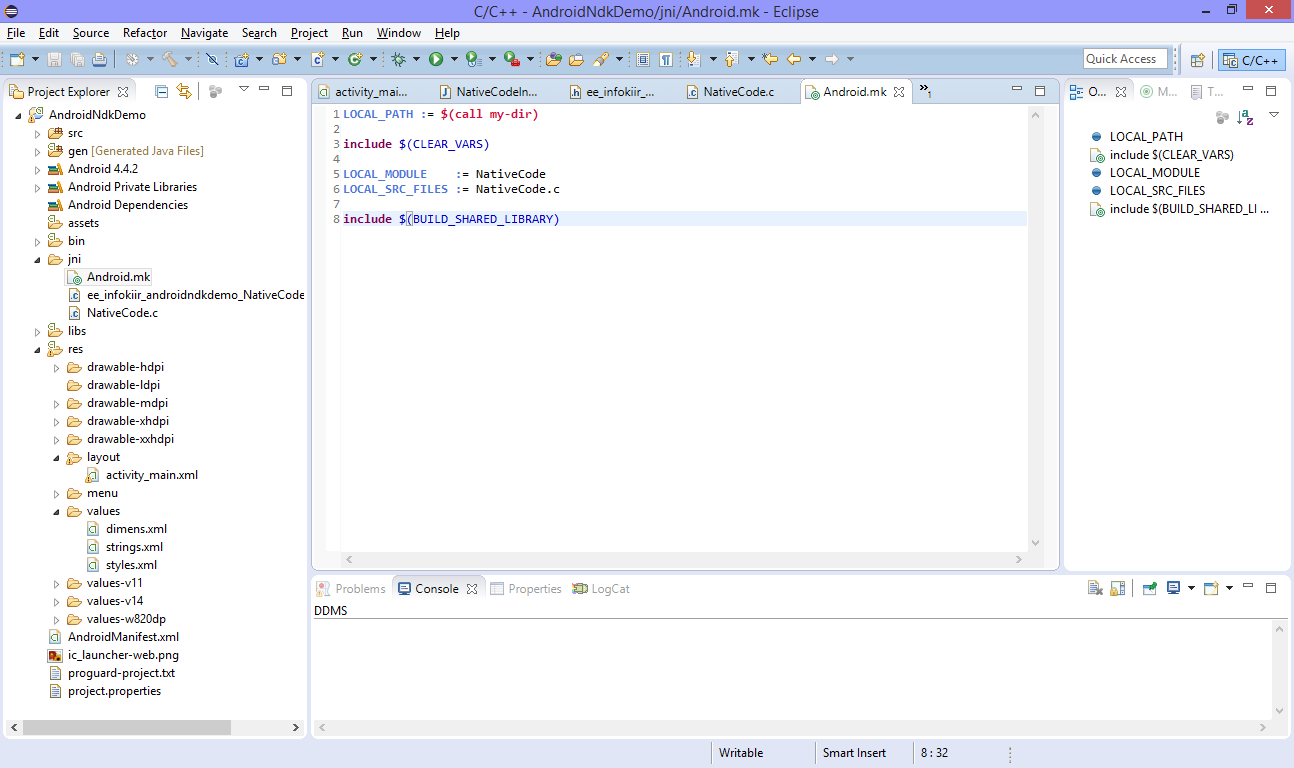Open the LogCat view tab
Screen dimensions: 1294x768
609,589
